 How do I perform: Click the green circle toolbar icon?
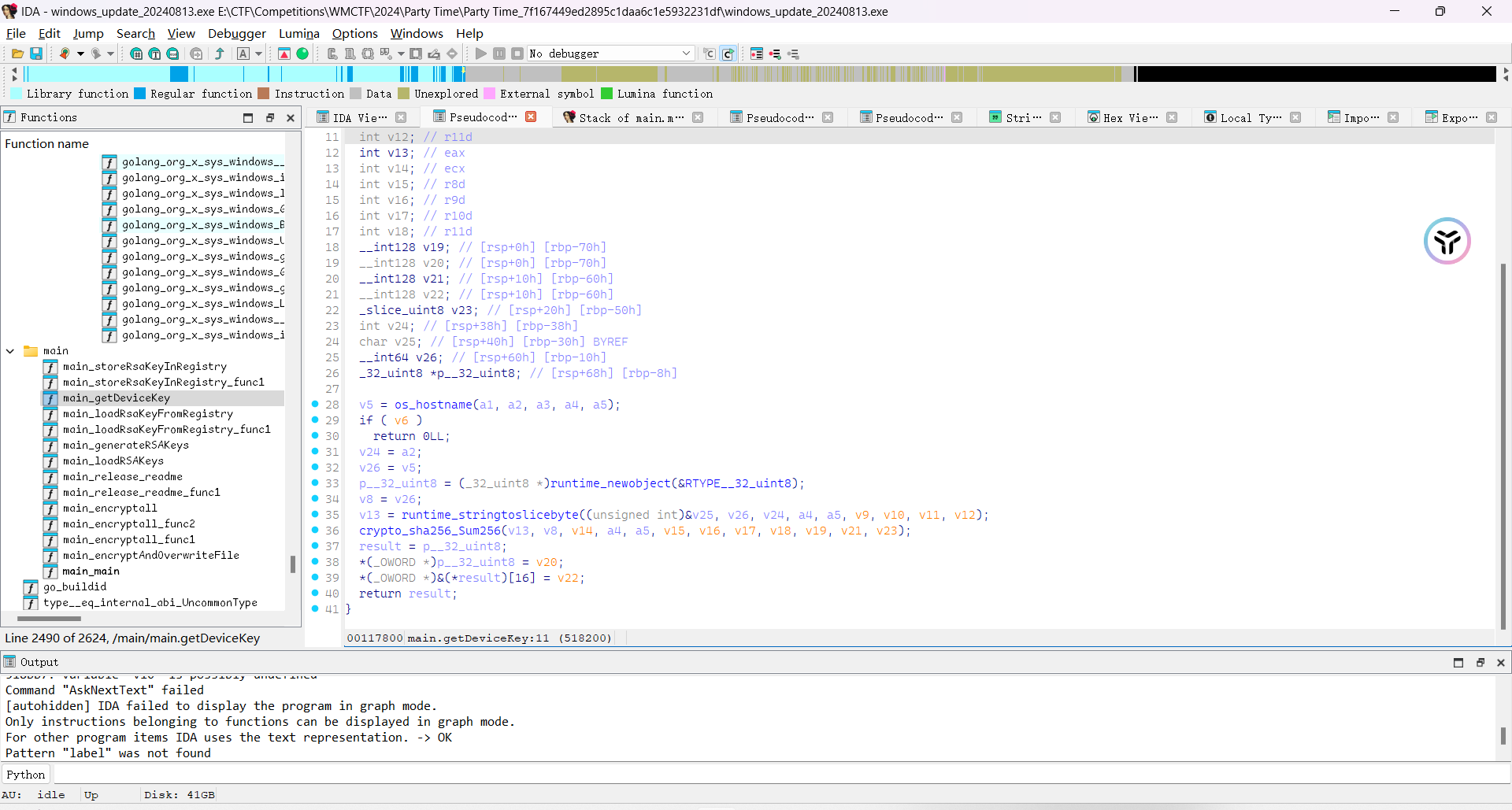(302, 54)
